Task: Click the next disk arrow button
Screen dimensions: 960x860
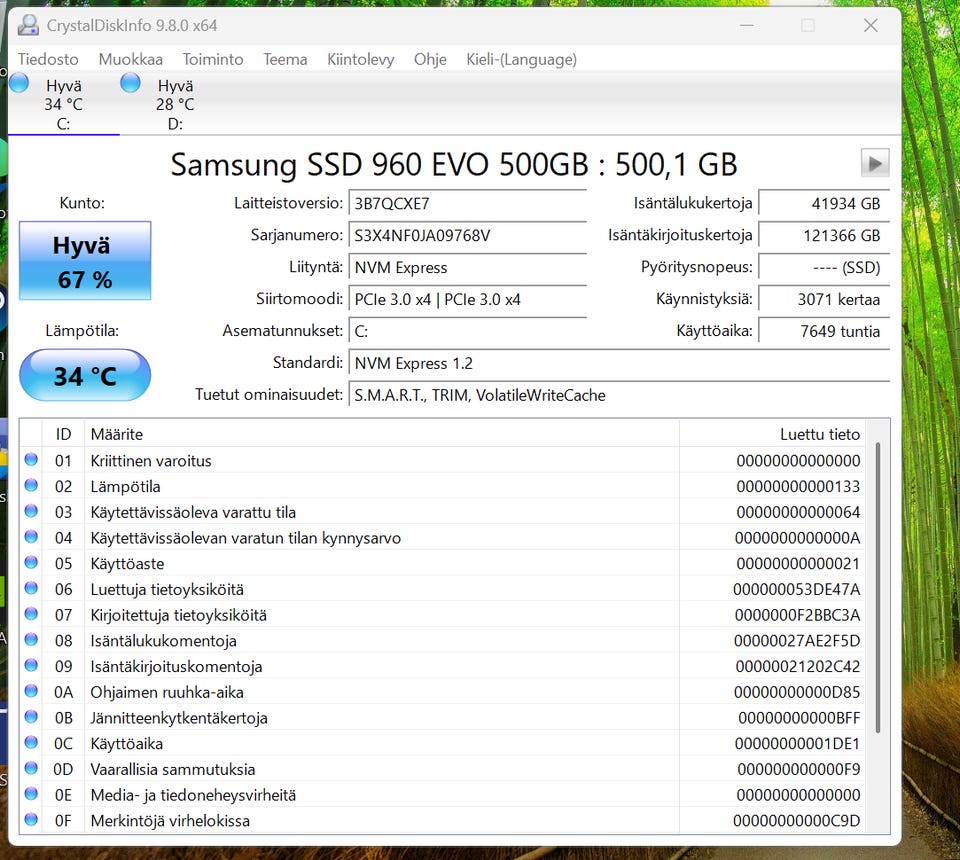Action: tap(875, 163)
